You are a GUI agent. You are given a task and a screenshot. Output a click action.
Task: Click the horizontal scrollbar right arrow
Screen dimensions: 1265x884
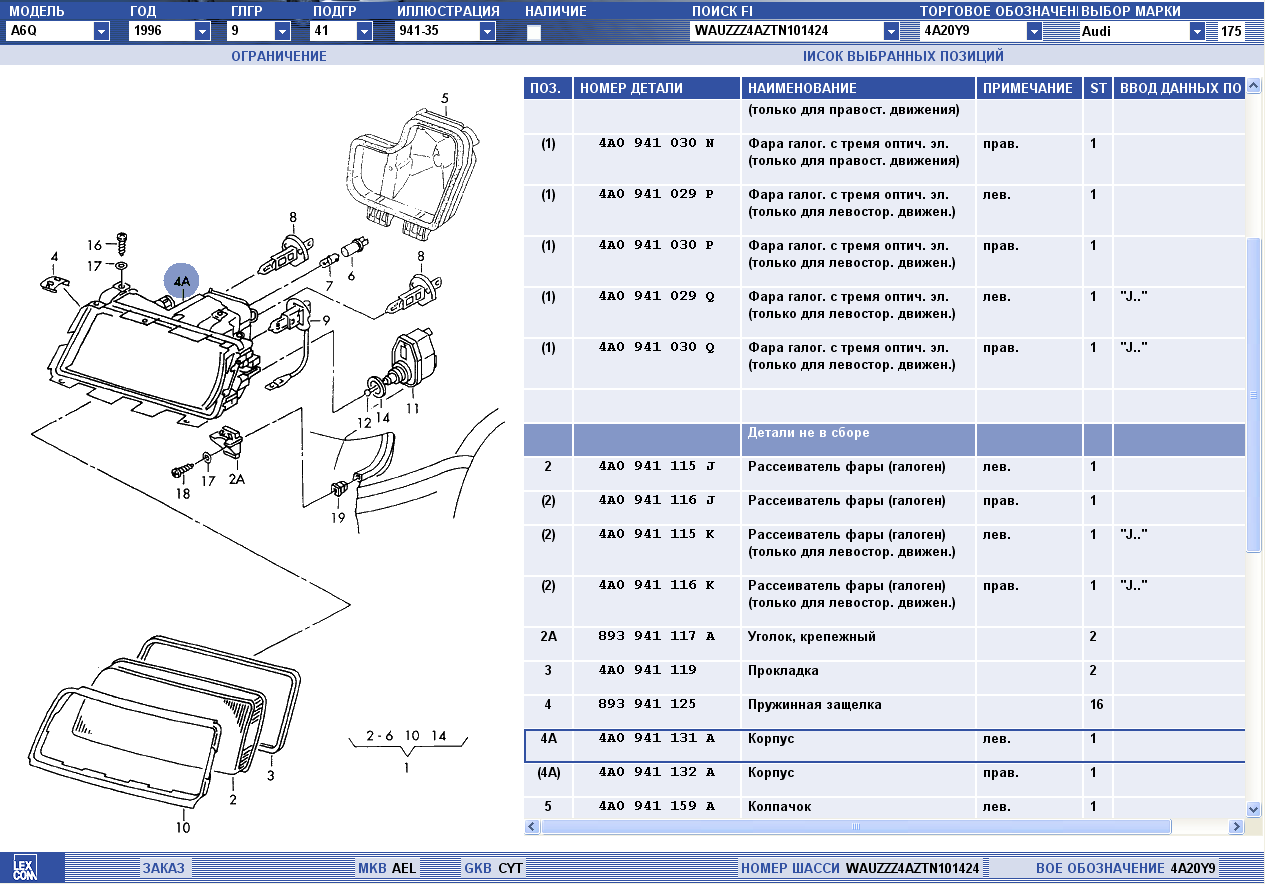[1237, 827]
